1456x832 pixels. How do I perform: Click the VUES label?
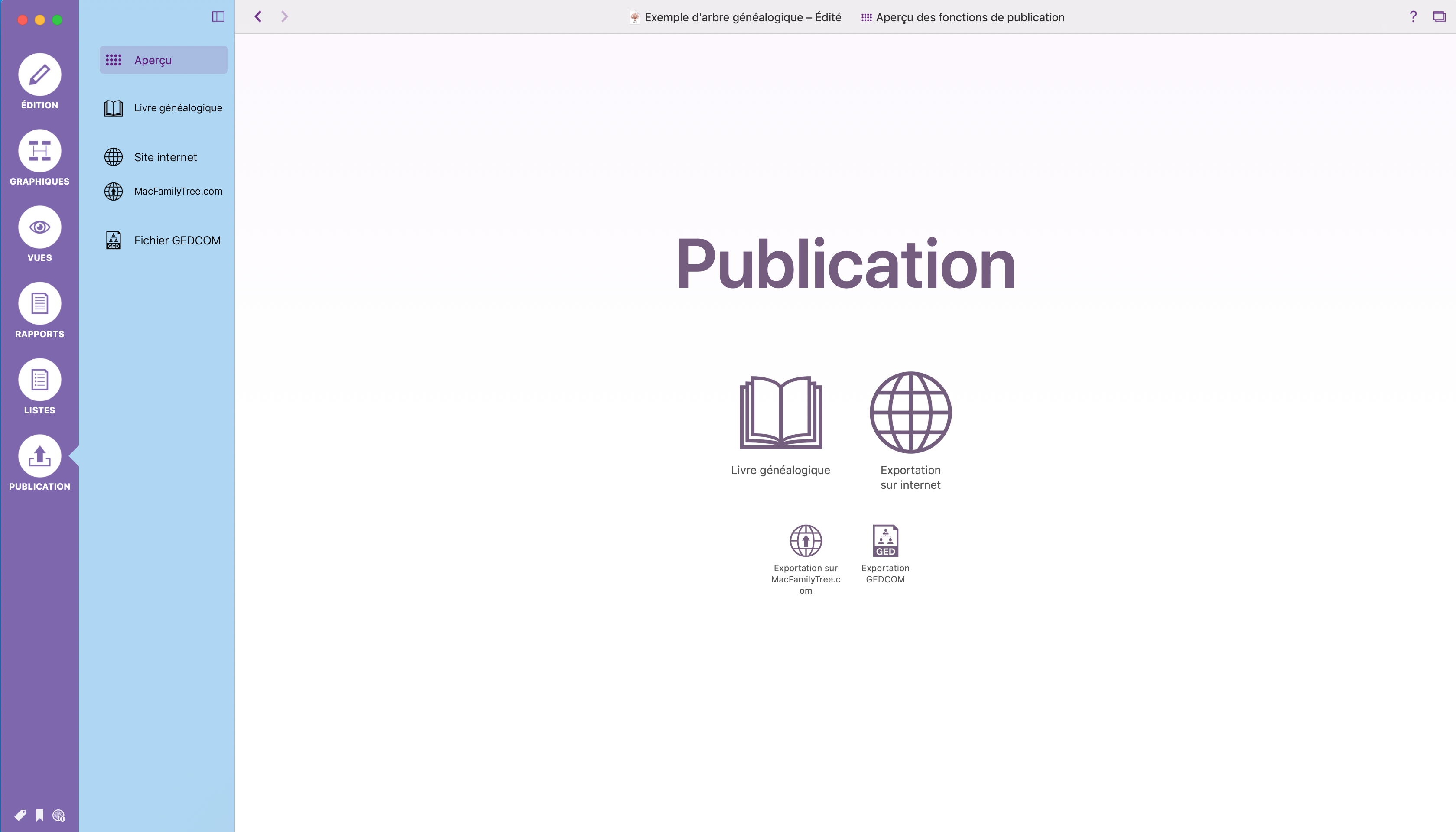tap(39, 258)
